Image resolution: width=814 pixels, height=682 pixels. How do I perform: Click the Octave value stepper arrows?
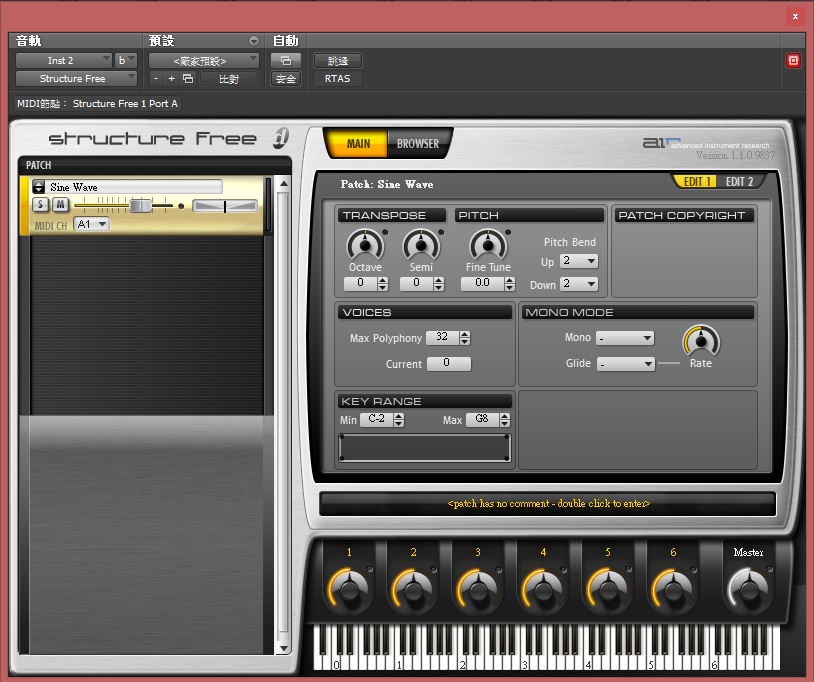pyautogui.click(x=383, y=283)
